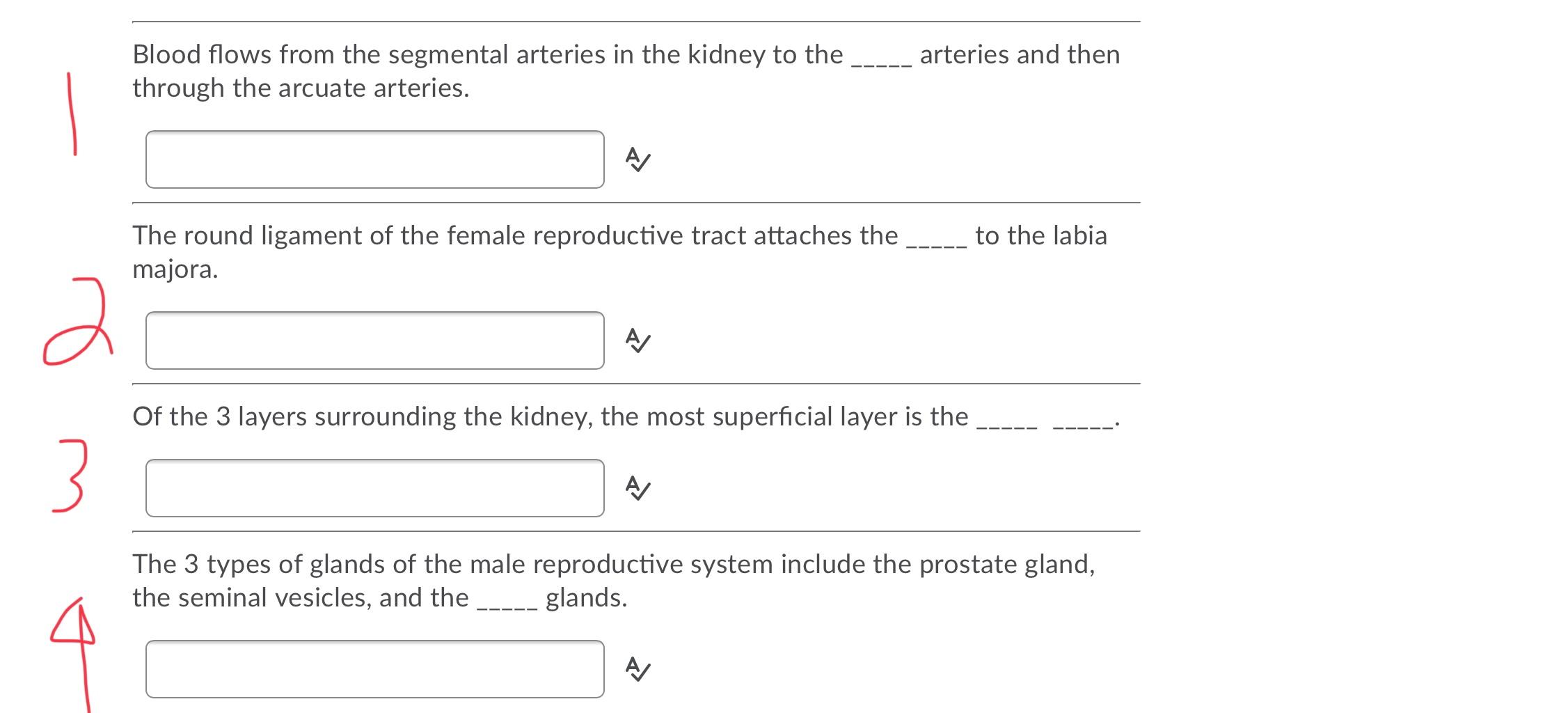
Task: Select the blank input below the superficial layer question
Action: point(376,487)
